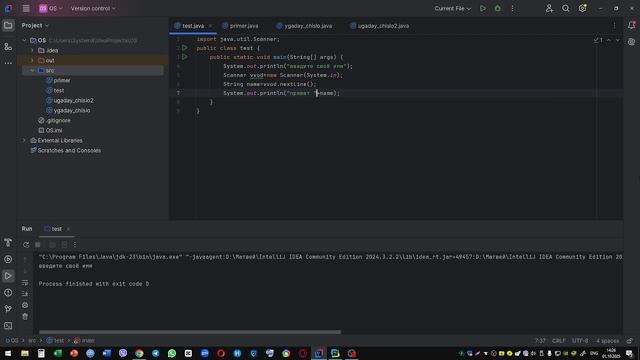Open the Problems tool window
This screenshot has width=640, height=360.
tap(8, 293)
